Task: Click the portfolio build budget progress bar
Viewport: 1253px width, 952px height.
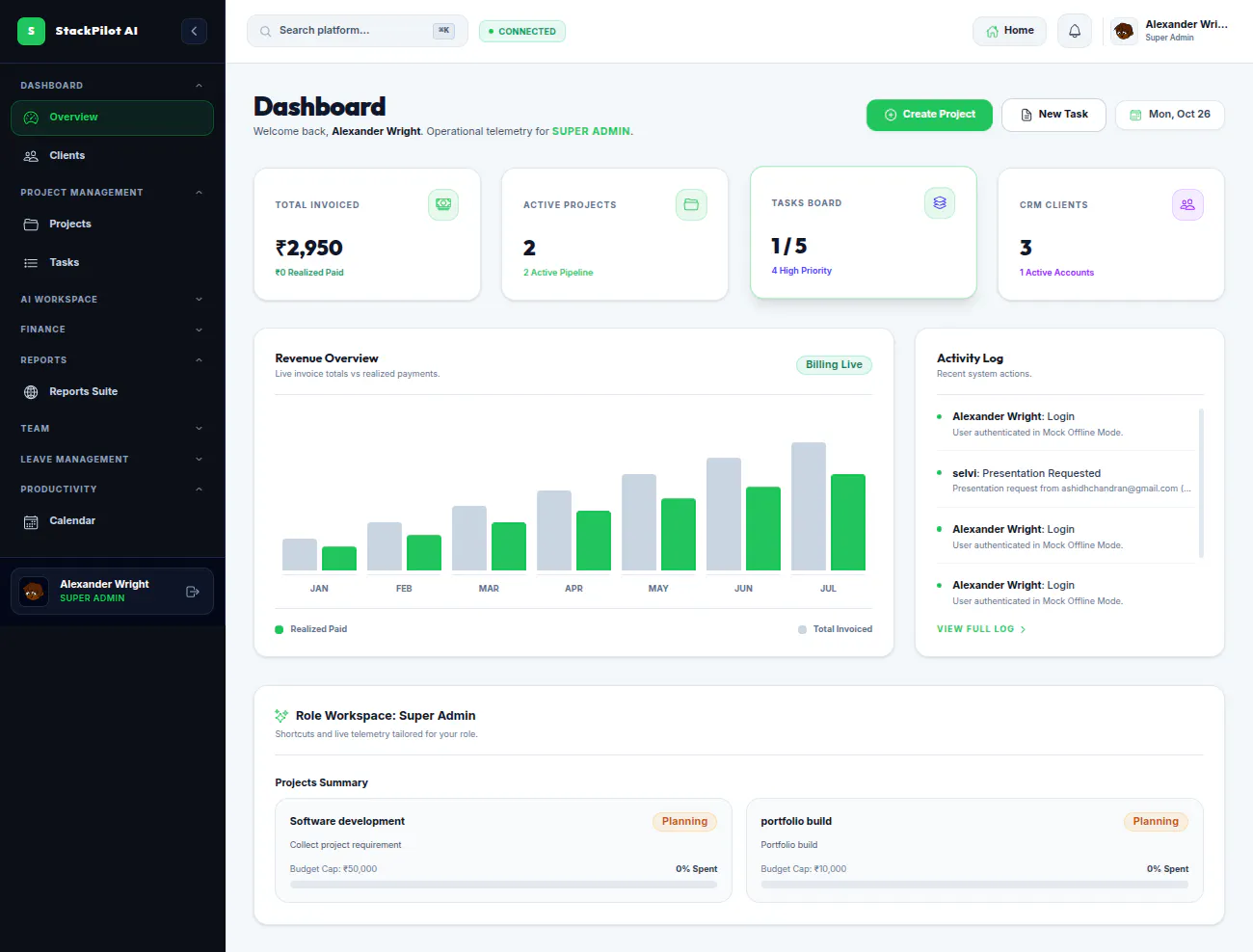Action: [974, 885]
